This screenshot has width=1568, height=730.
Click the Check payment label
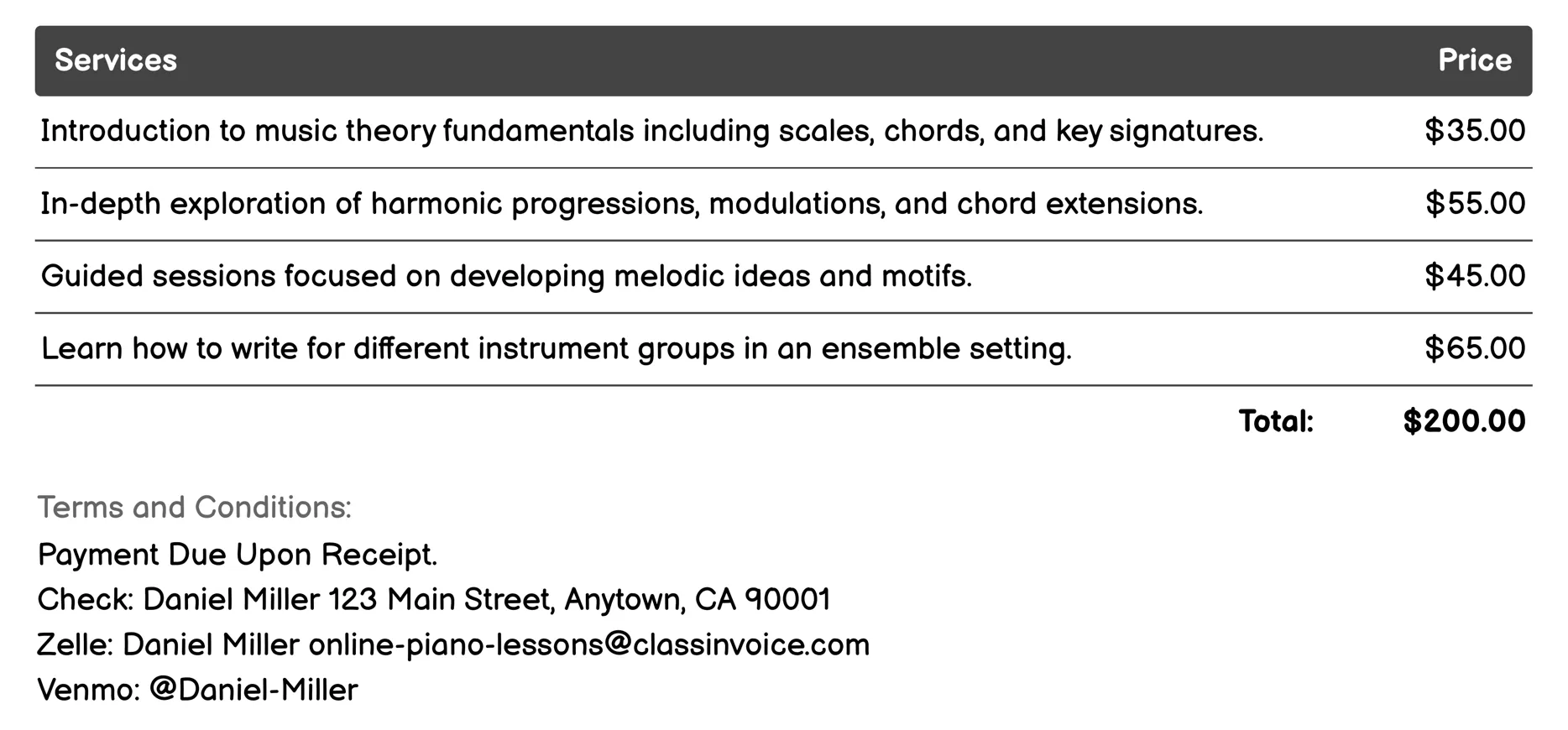(x=85, y=600)
